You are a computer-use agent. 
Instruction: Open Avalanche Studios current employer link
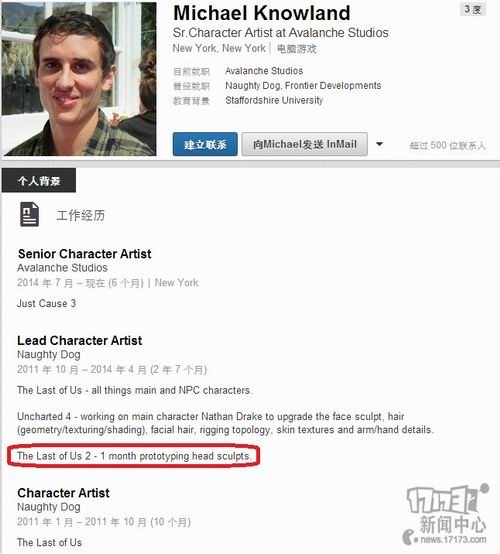[264, 71]
